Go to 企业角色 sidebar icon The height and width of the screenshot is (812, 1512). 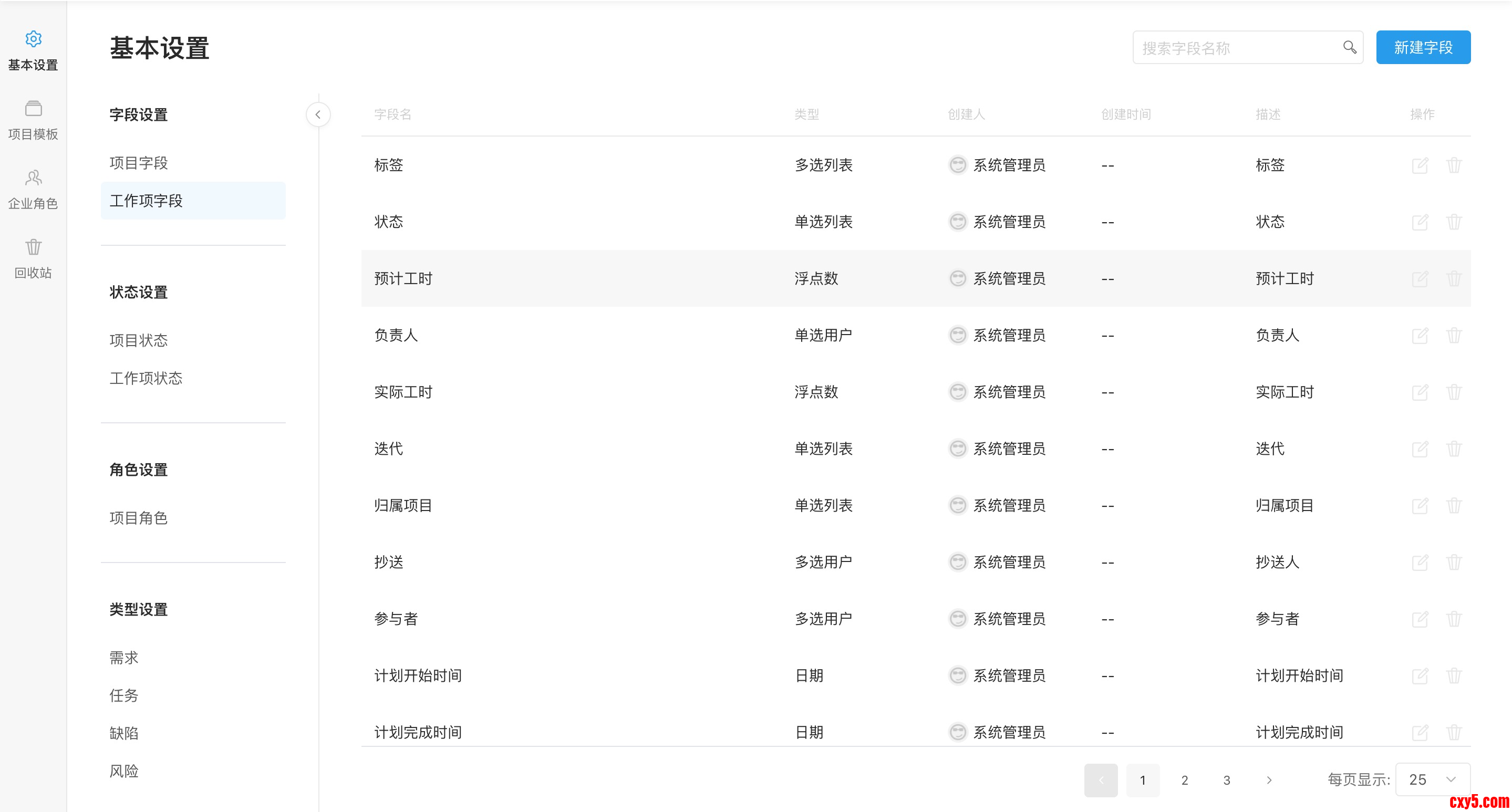(33, 178)
